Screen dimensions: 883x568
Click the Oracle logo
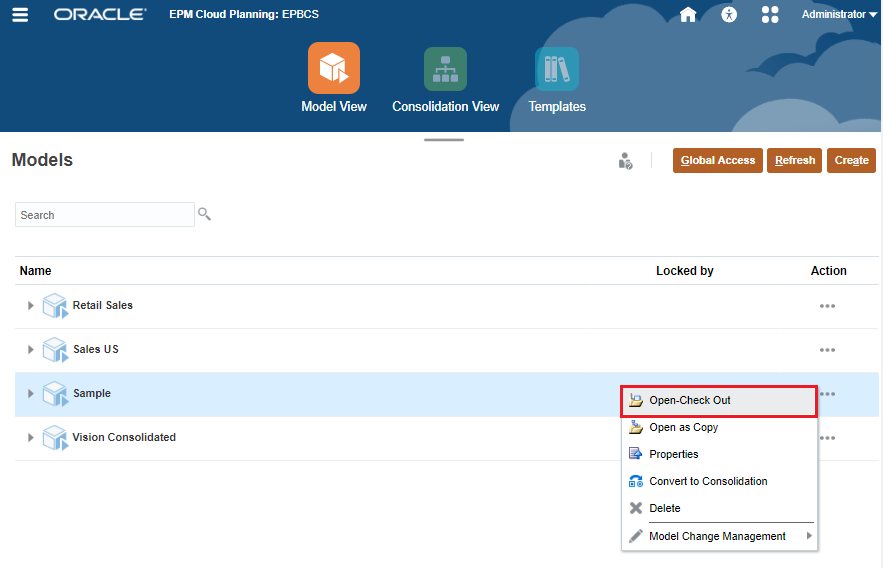[x=100, y=15]
